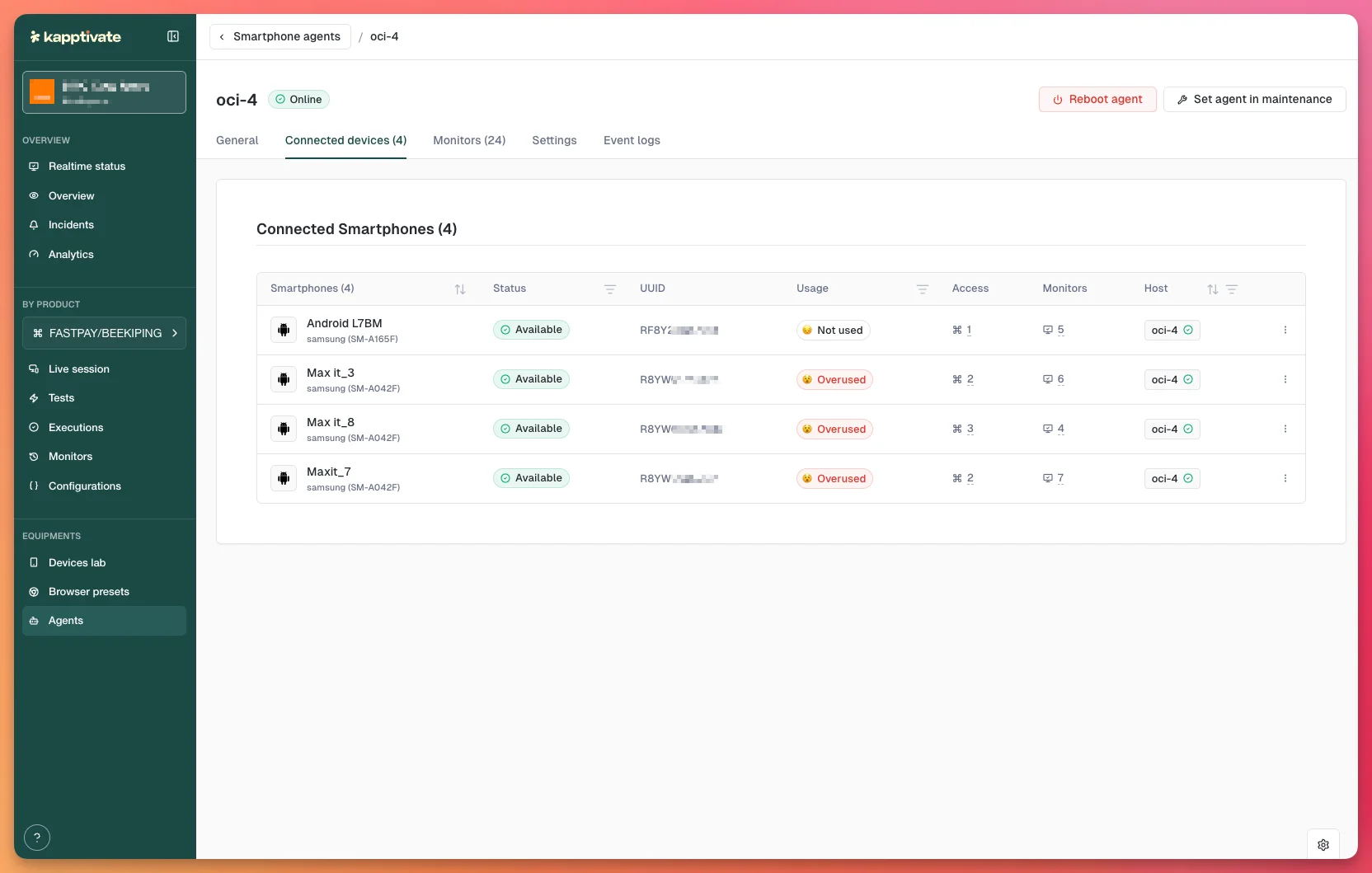This screenshot has height=873, width=1372.
Task: Open Browser presets
Action: pos(104,592)
